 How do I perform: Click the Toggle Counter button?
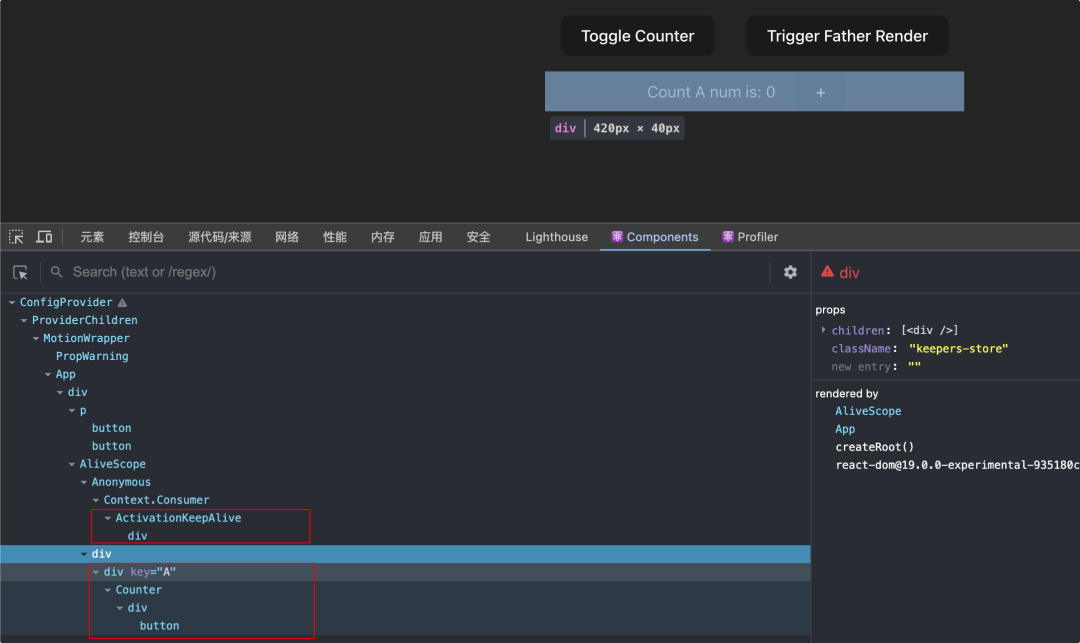click(x=637, y=35)
